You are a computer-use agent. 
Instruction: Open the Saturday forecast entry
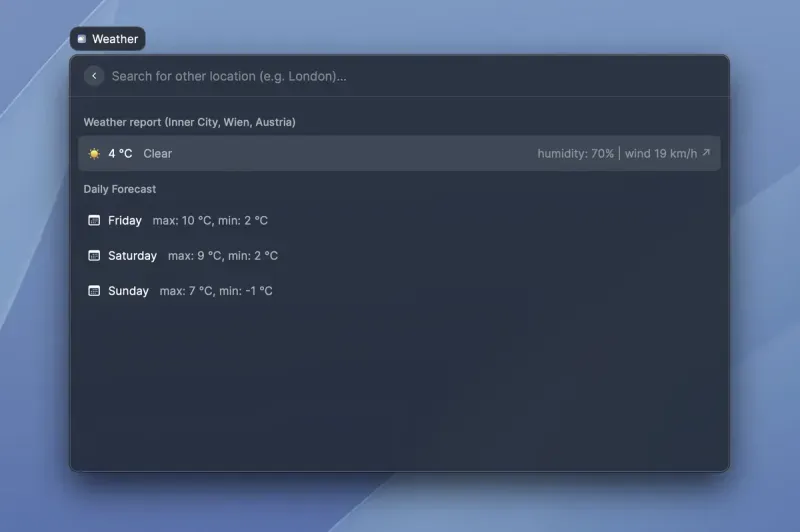coord(132,256)
